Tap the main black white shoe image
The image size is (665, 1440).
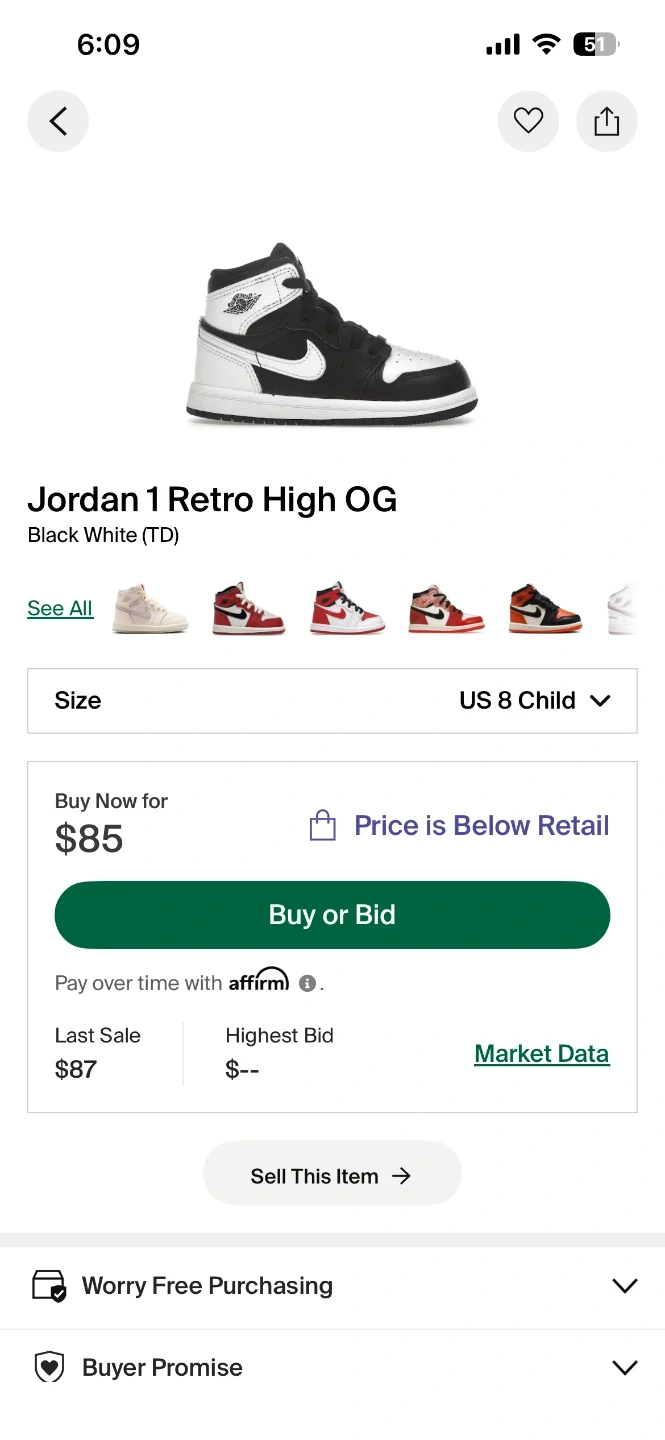(x=332, y=335)
